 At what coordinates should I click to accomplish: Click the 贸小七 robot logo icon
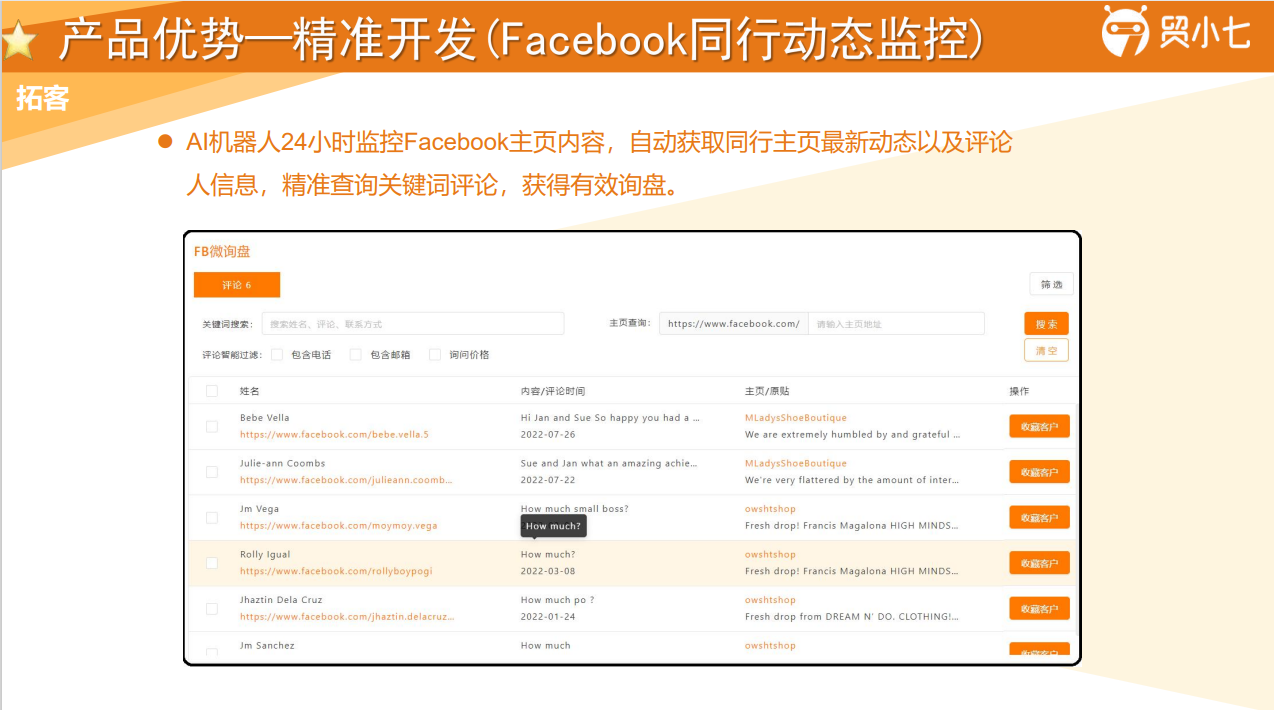(1125, 31)
